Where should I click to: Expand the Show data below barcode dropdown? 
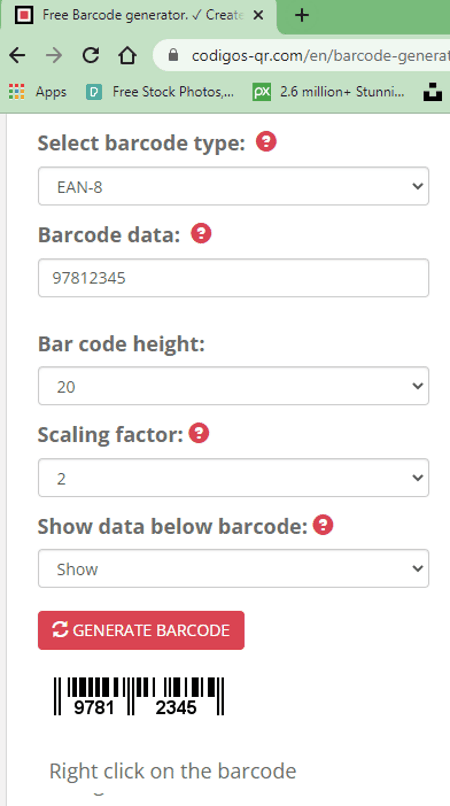233,569
